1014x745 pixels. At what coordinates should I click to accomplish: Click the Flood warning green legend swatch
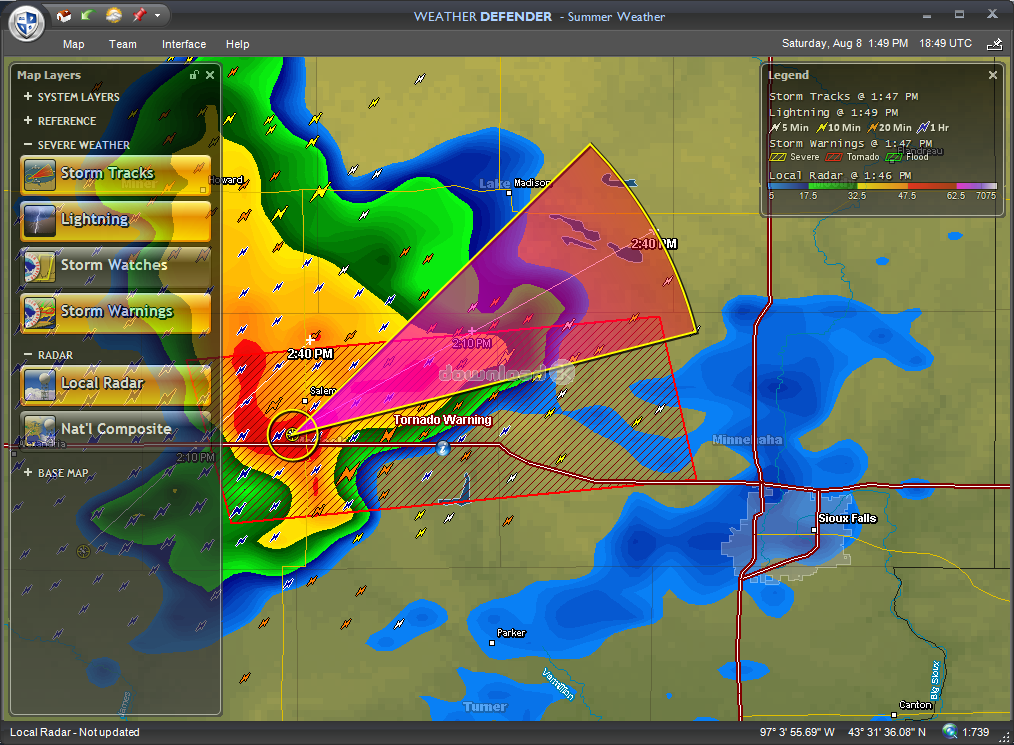(x=894, y=157)
